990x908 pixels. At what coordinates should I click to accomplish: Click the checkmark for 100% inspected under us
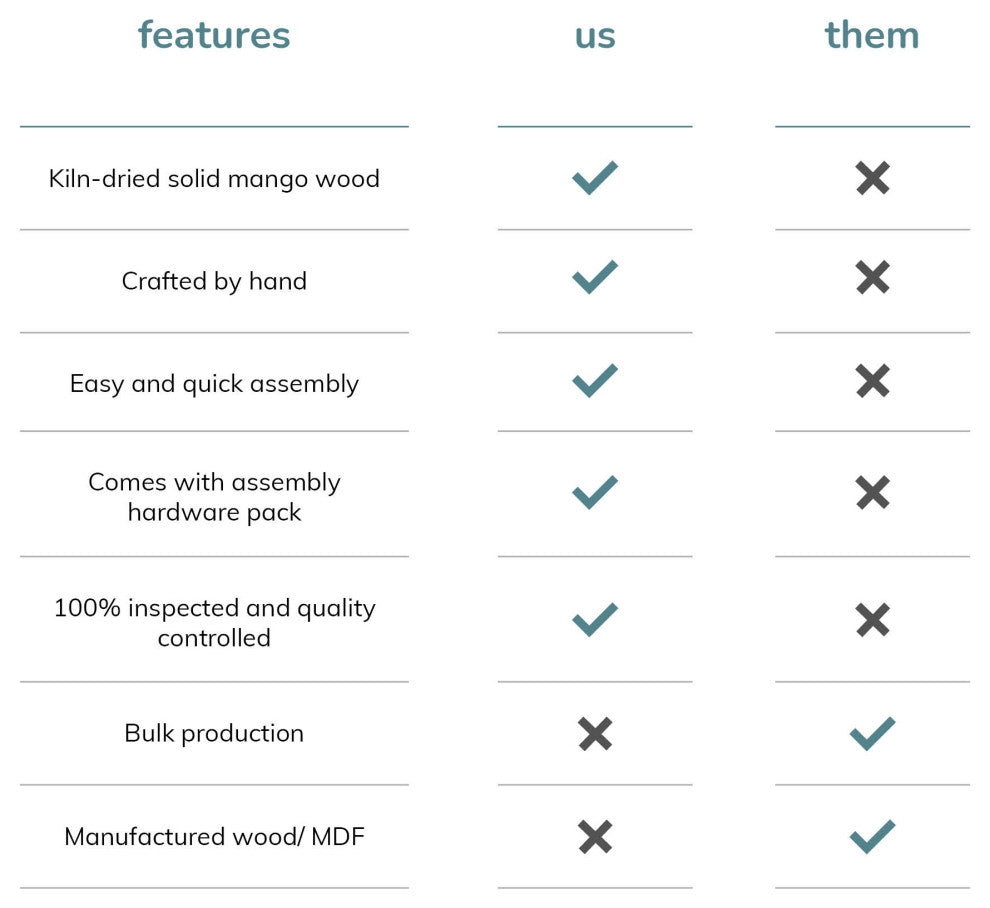(595, 620)
